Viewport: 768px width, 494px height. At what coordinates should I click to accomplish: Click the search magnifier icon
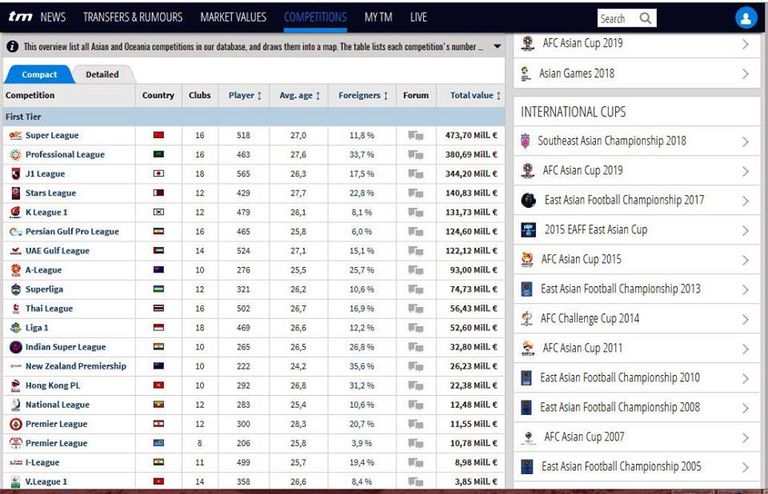pyautogui.click(x=645, y=18)
